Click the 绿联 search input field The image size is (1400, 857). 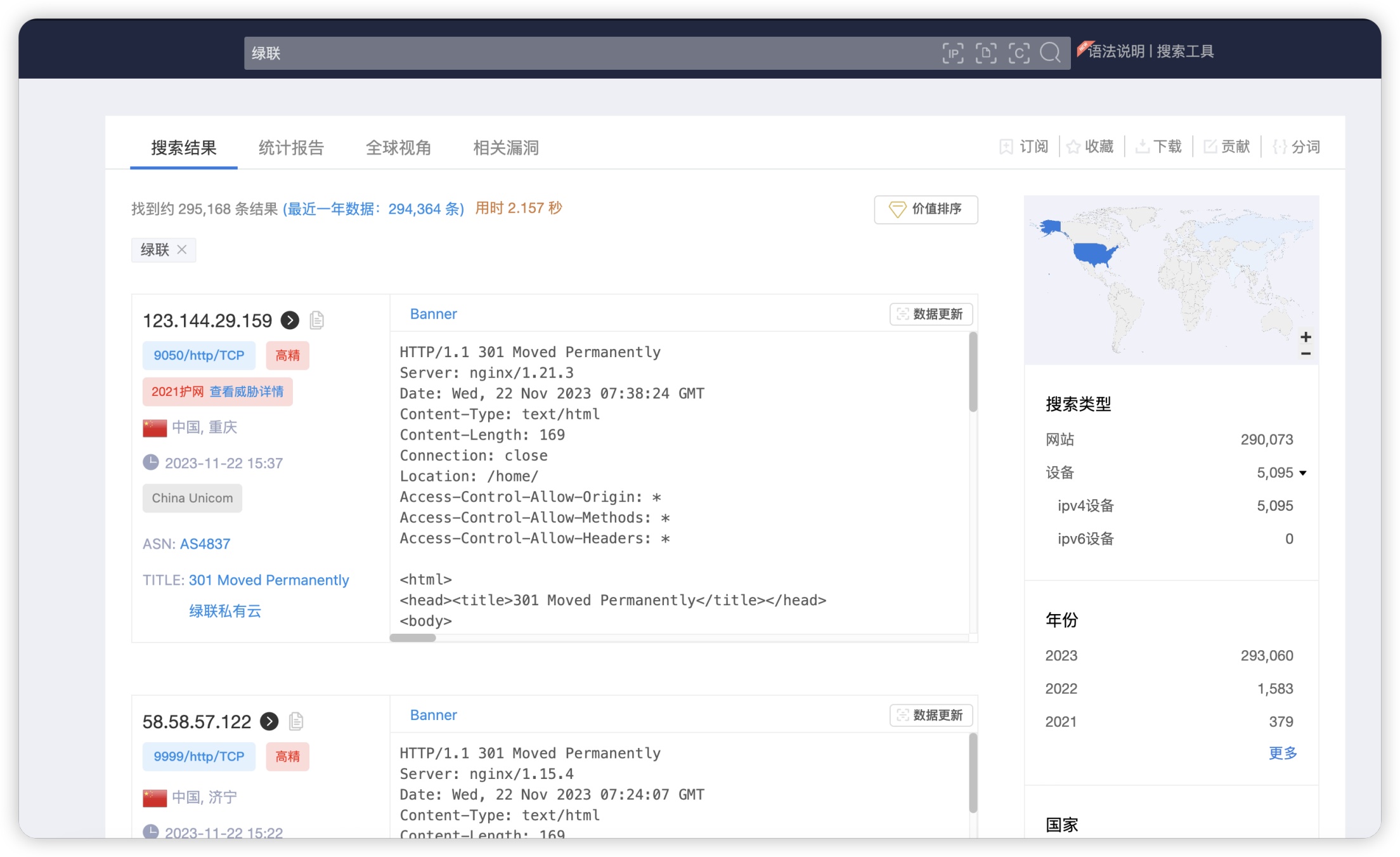coord(571,53)
